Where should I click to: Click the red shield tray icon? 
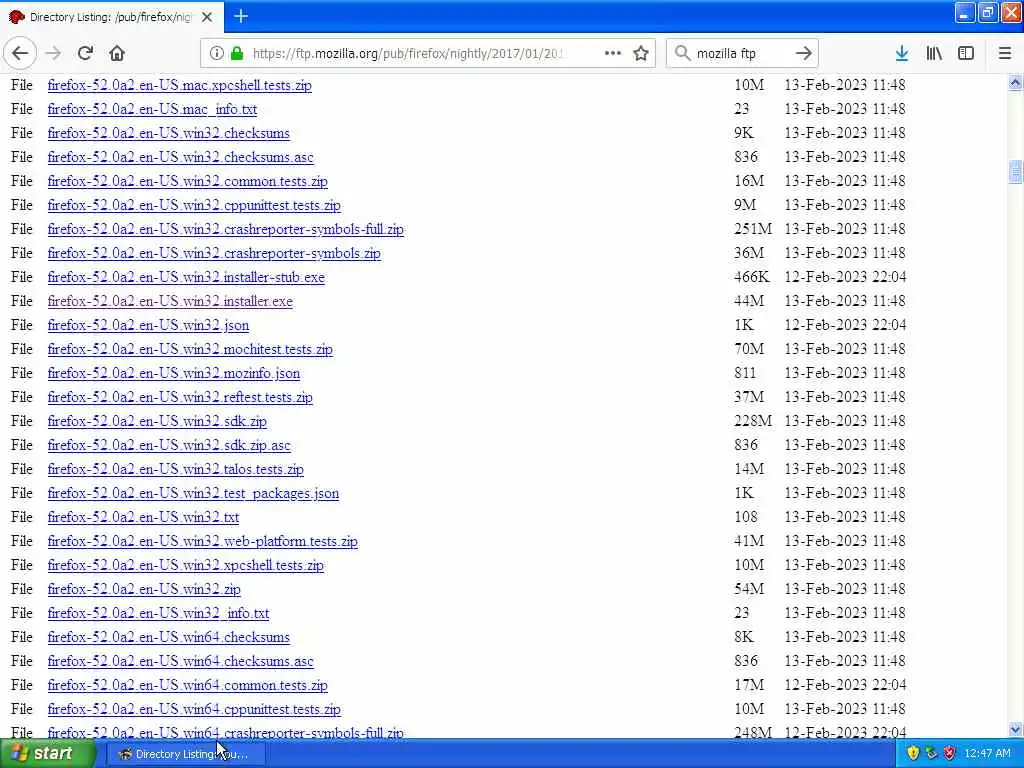(x=950, y=754)
